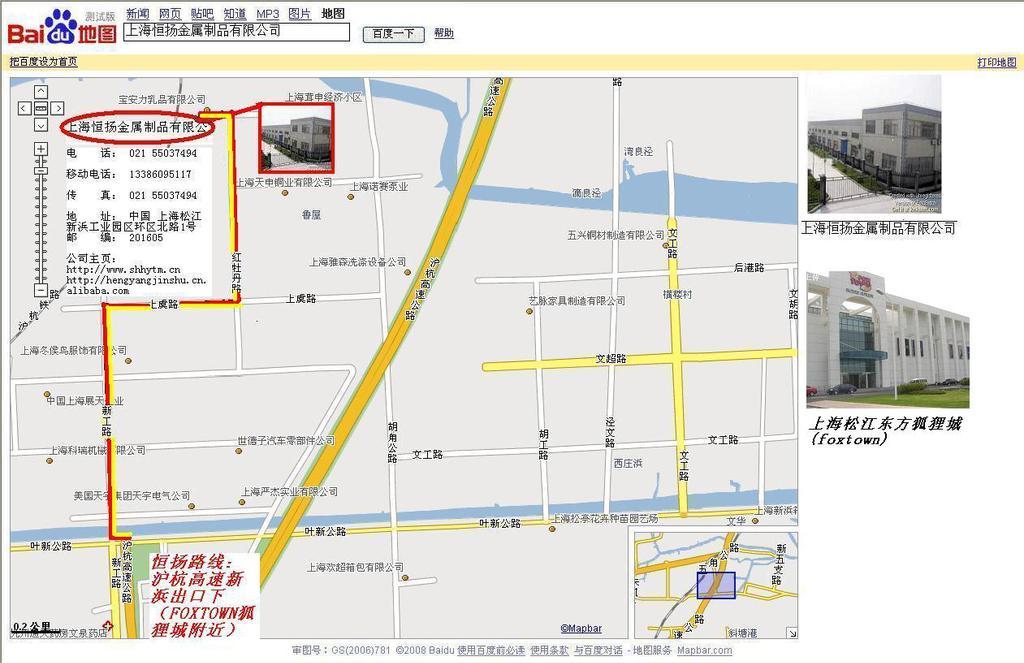The height and width of the screenshot is (663, 1024).
Task: Open Mapbar.com footer link
Action: click(704, 650)
